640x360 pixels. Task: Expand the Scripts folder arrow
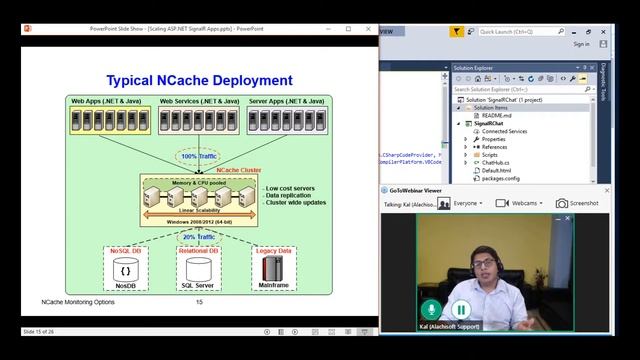pyautogui.click(x=466, y=155)
